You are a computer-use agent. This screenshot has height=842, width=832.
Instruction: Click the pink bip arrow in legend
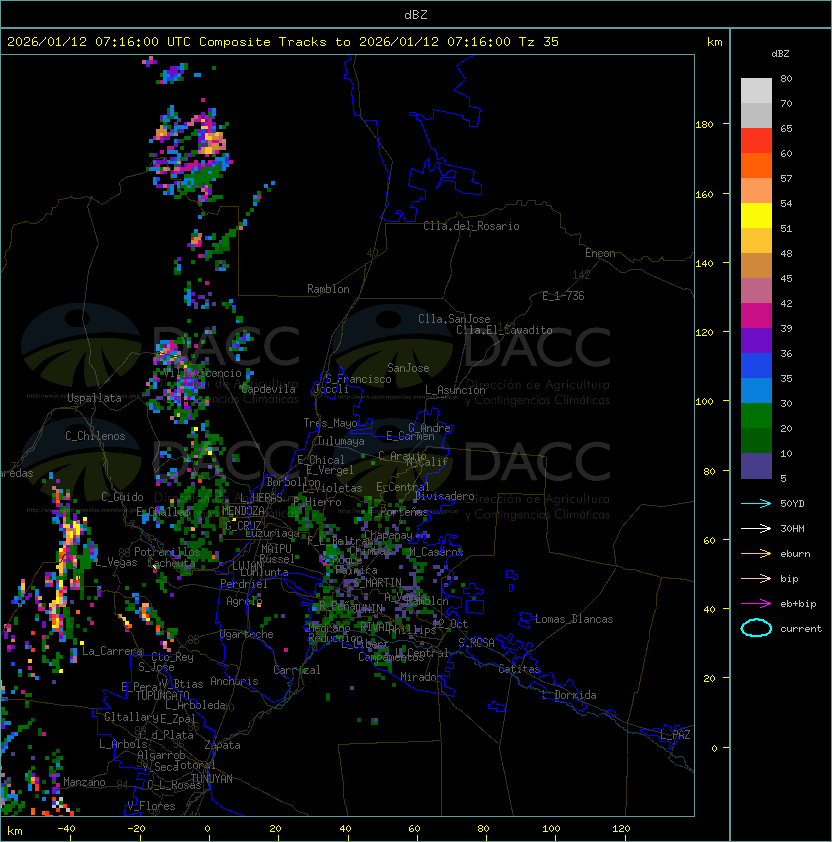click(756, 579)
